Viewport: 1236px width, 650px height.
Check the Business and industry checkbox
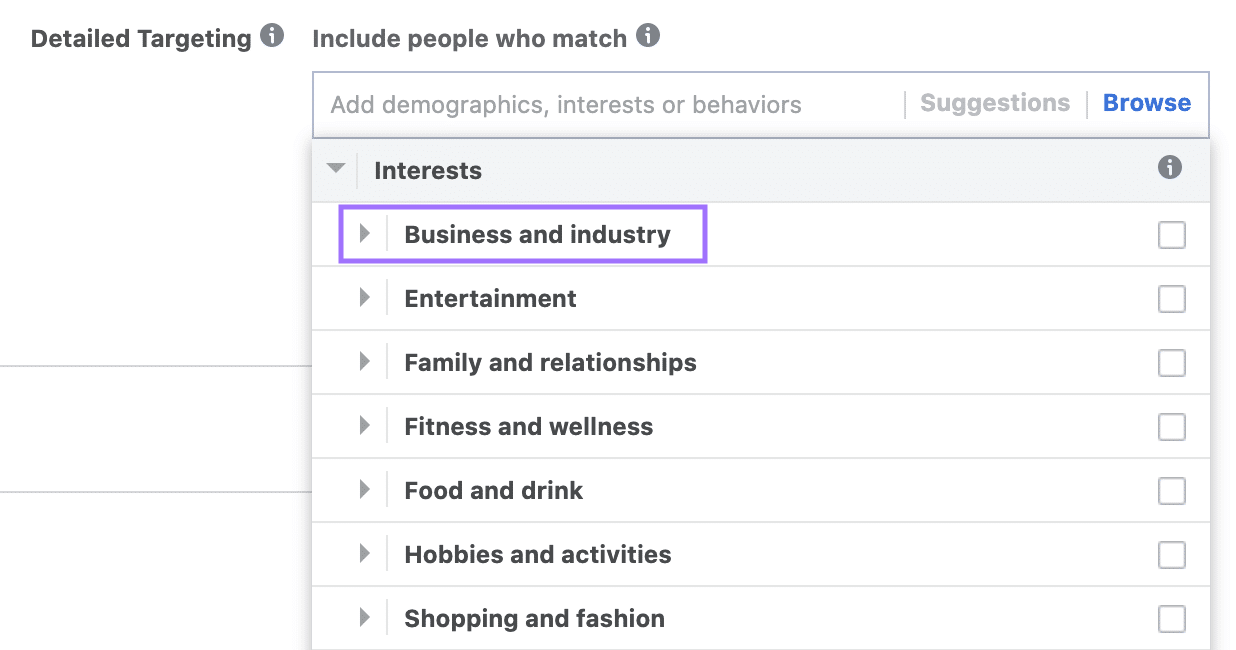tap(1171, 234)
